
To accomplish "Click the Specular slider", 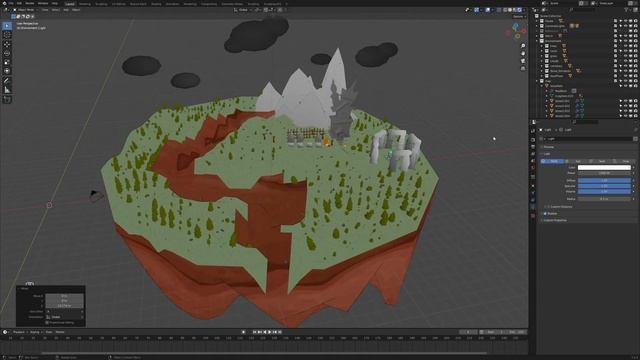I will pos(604,186).
